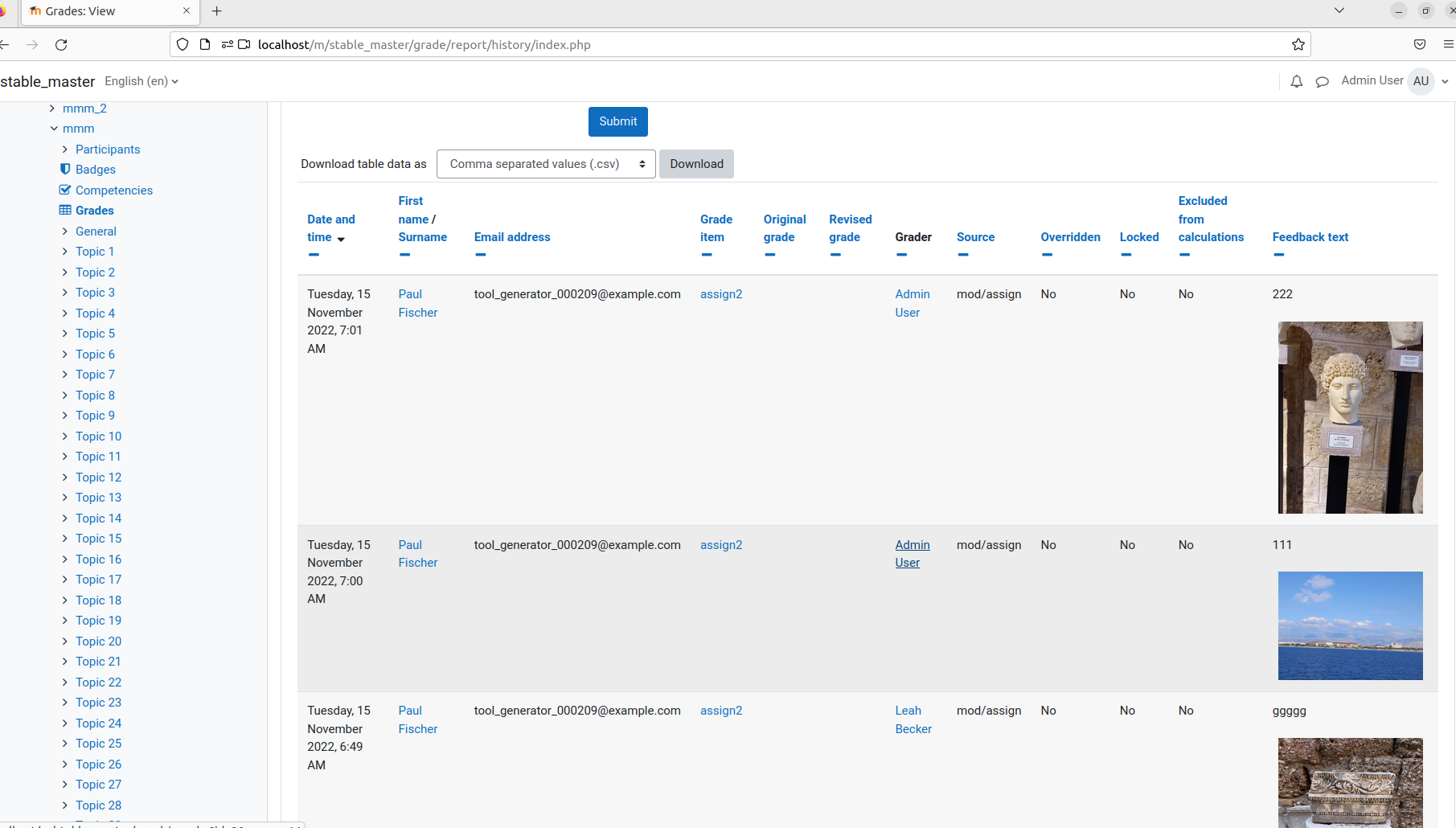Hide the Locked column
Viewport: 1456px width, 828px height.
(x=1126, y=255)
